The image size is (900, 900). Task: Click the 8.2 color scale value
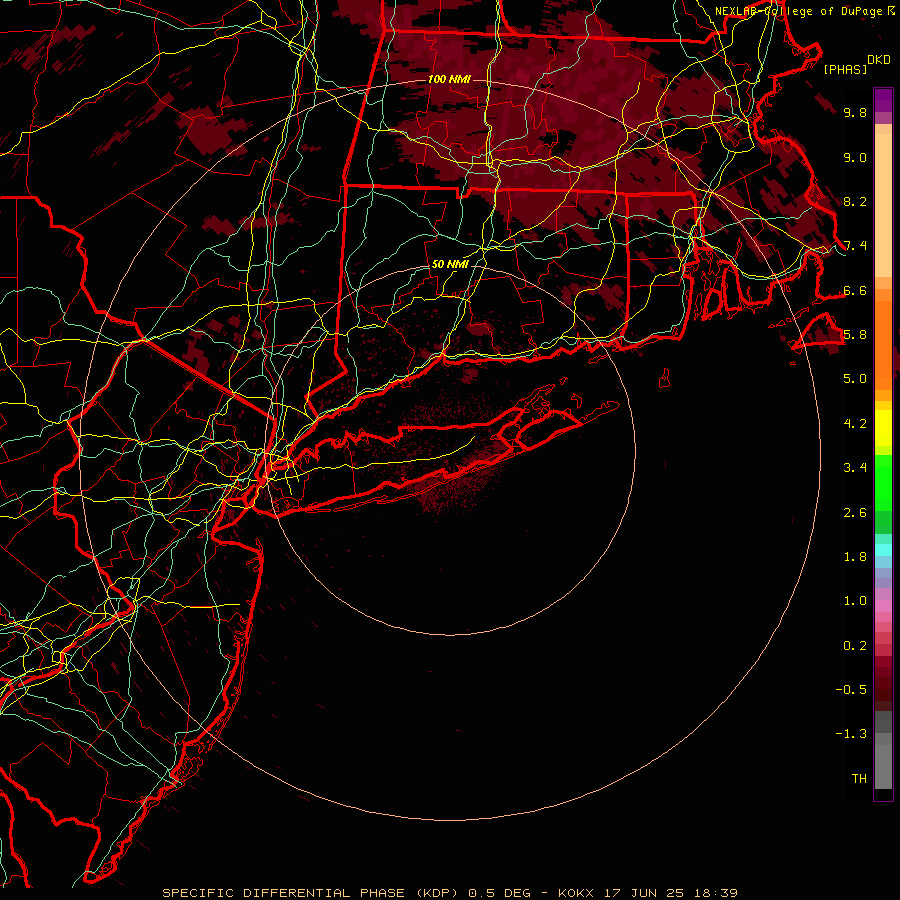tap(855, 201)
